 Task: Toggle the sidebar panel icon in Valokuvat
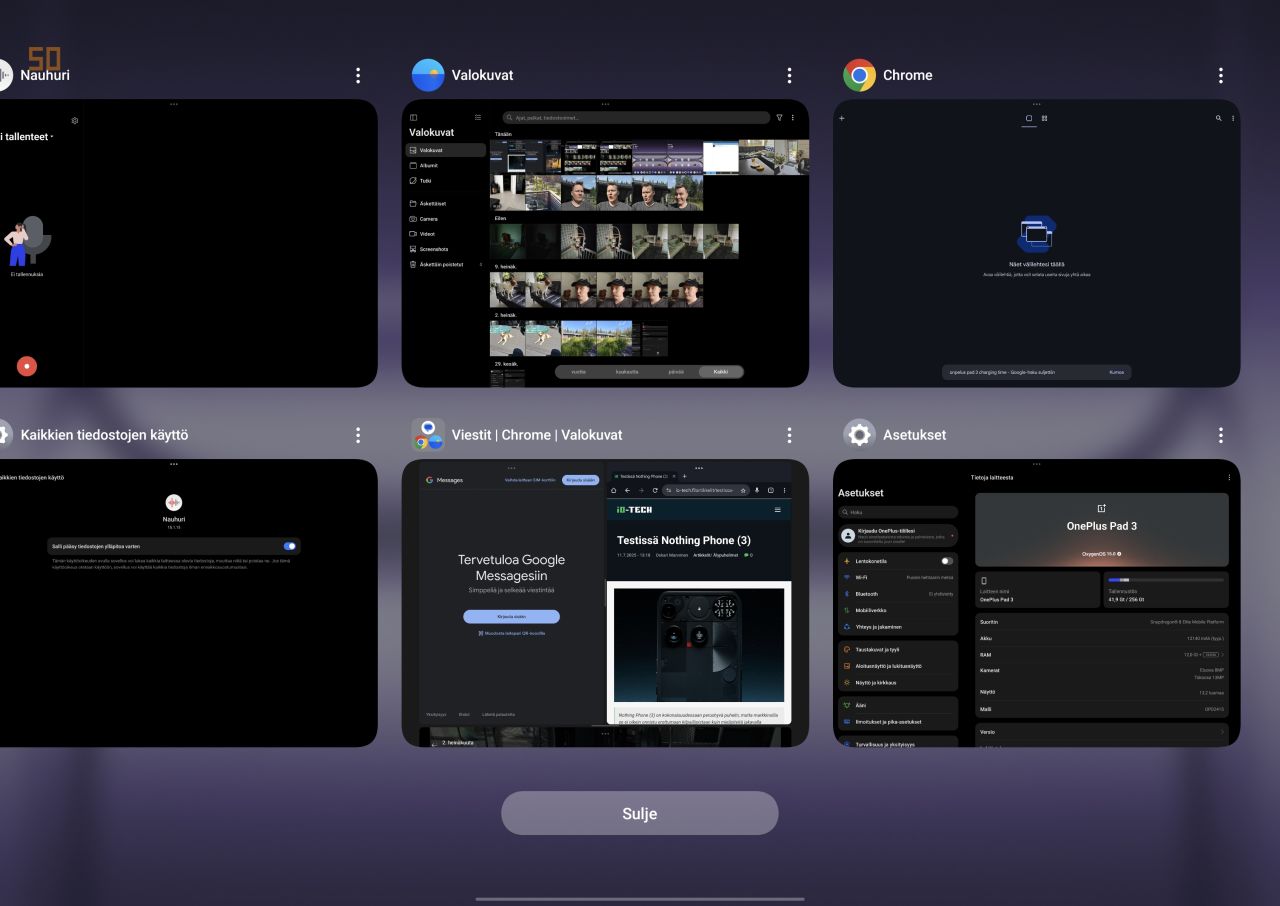pos(414,118)
